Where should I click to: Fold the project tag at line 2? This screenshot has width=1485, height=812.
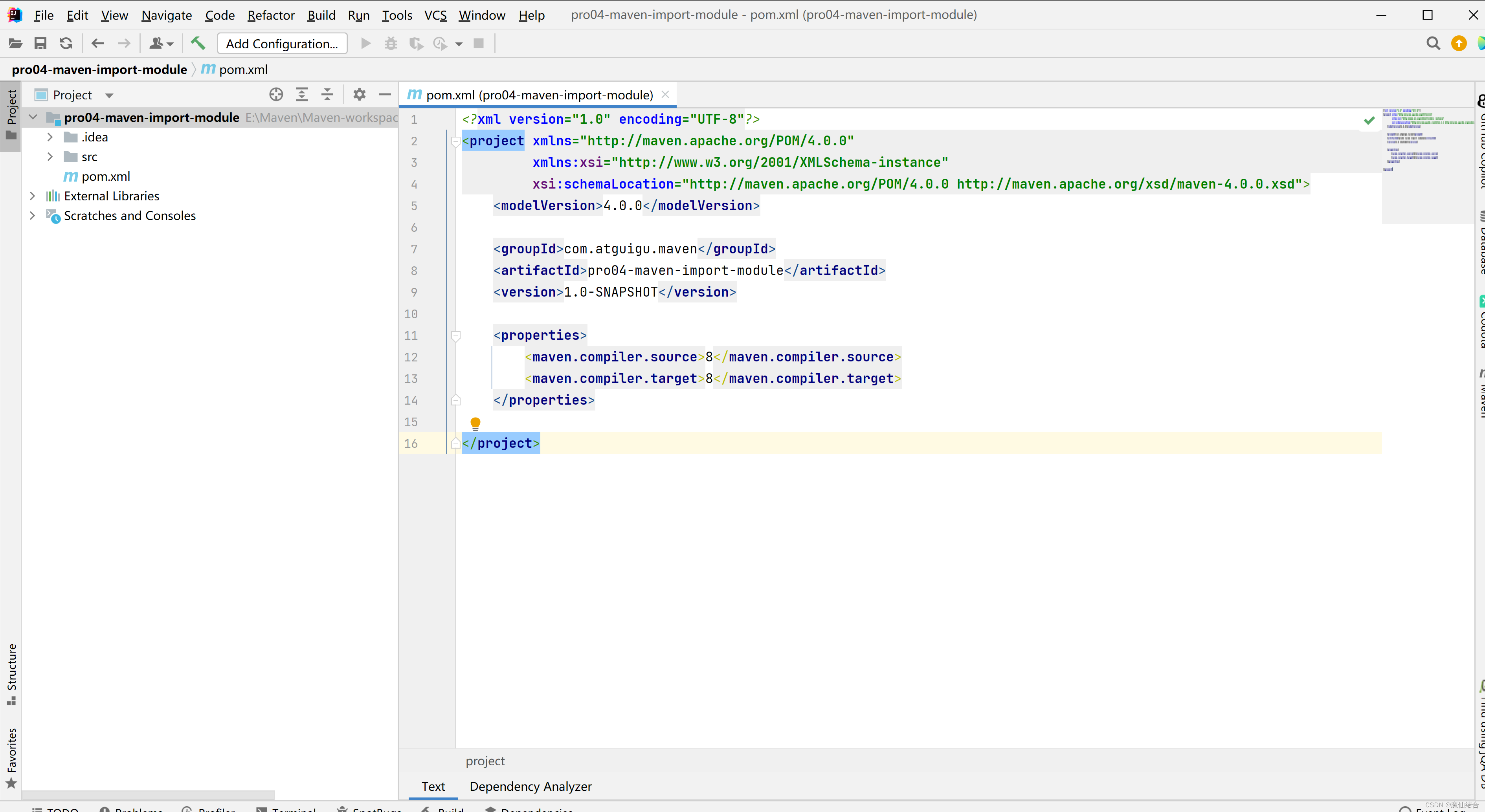[x=455, y=141]
